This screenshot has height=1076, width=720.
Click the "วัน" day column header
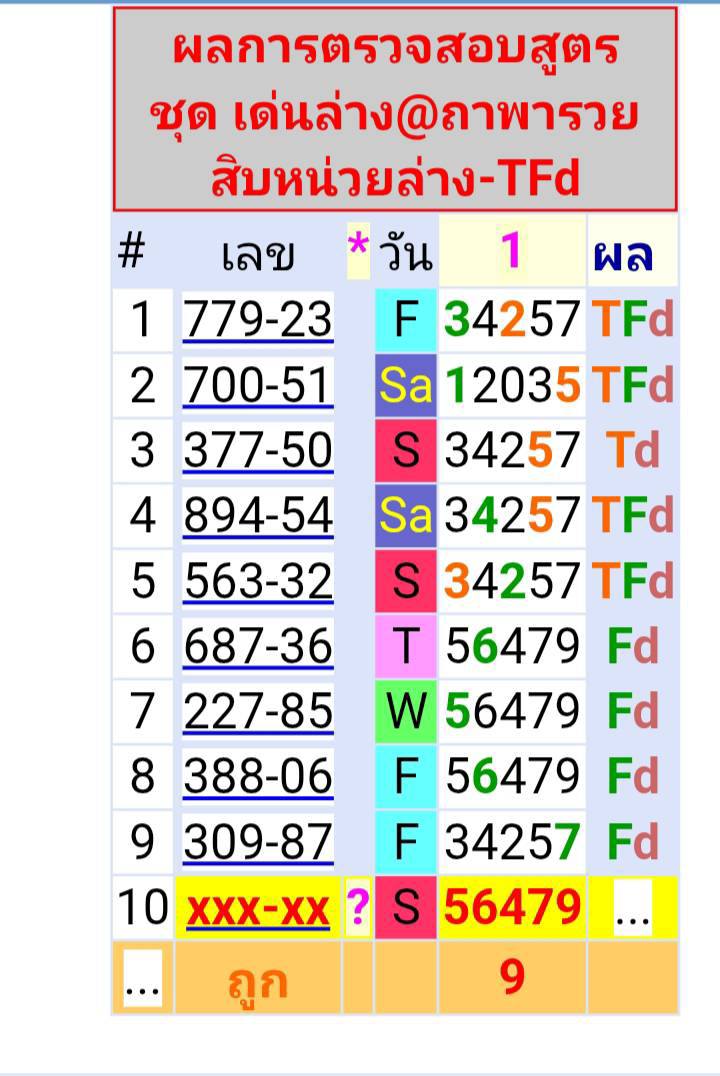click(x=405, y=254)
